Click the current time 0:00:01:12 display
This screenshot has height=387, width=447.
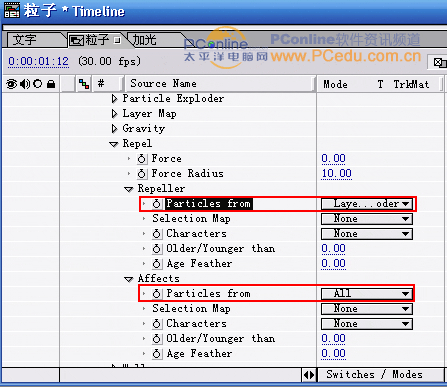coord(38,62)
